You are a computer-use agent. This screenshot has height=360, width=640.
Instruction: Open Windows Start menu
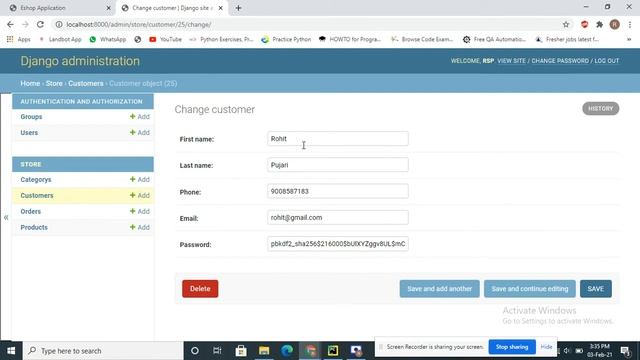pos(11,351)
